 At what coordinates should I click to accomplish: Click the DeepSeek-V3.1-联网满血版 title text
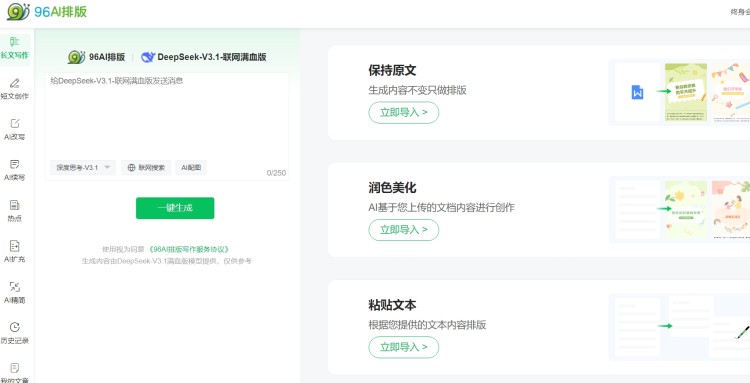pos(212,57)
